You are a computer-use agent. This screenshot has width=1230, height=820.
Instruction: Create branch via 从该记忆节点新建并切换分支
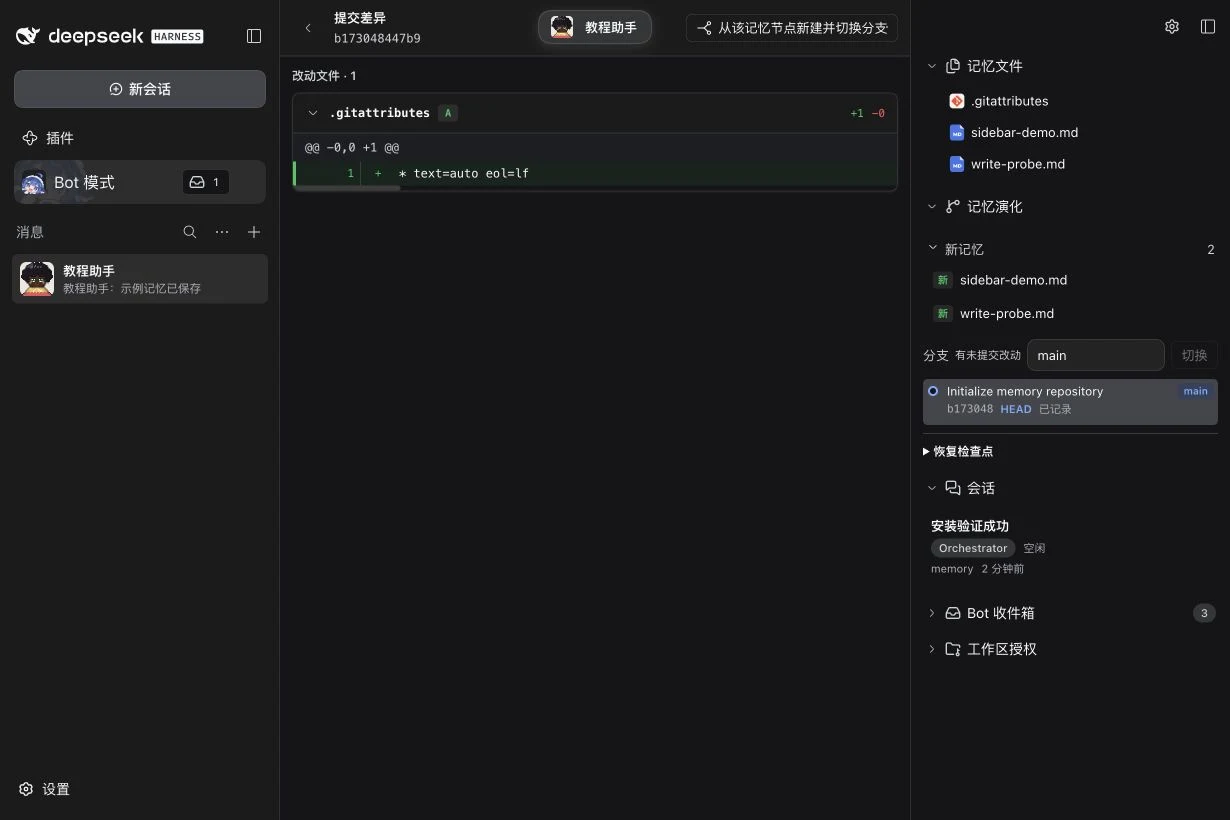(x=791, y=28)
